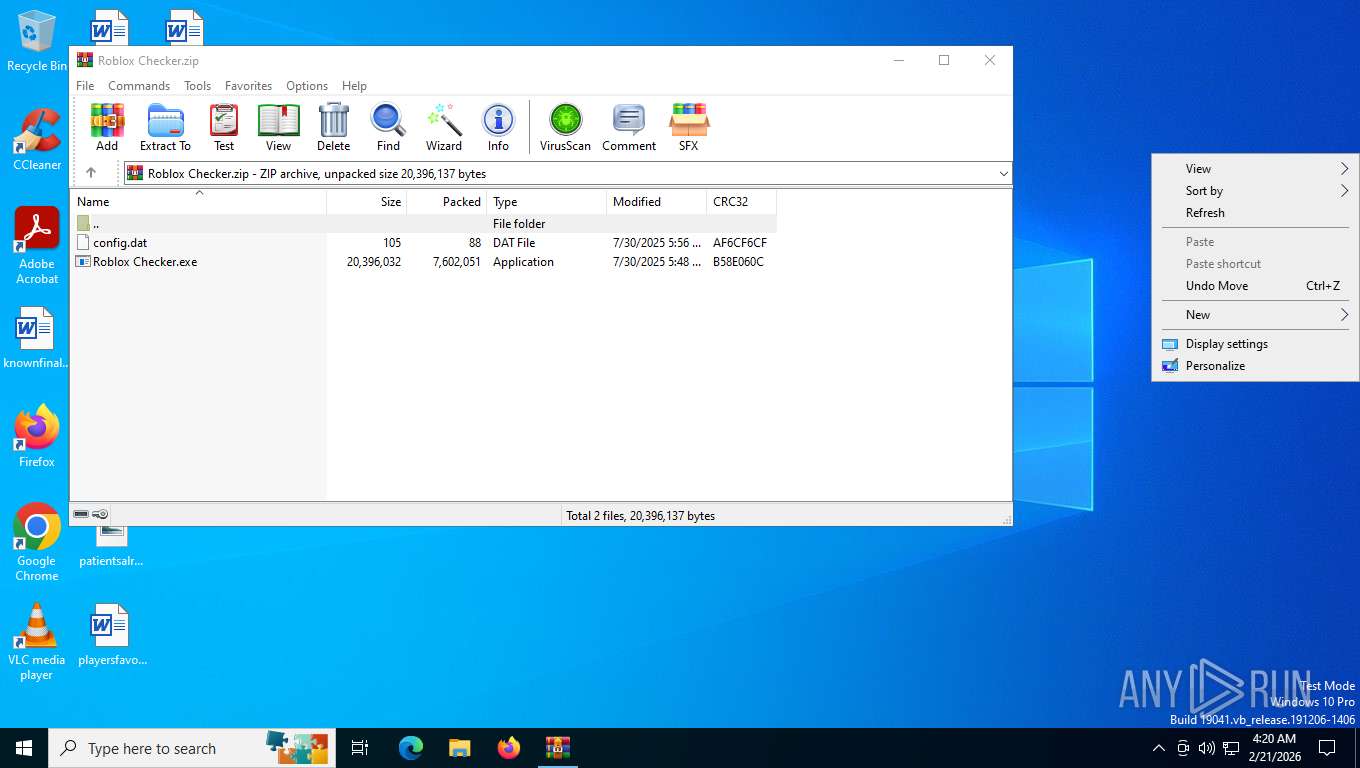
Task: Click the key icon in the WinRAR status bar
Action: 101,514
